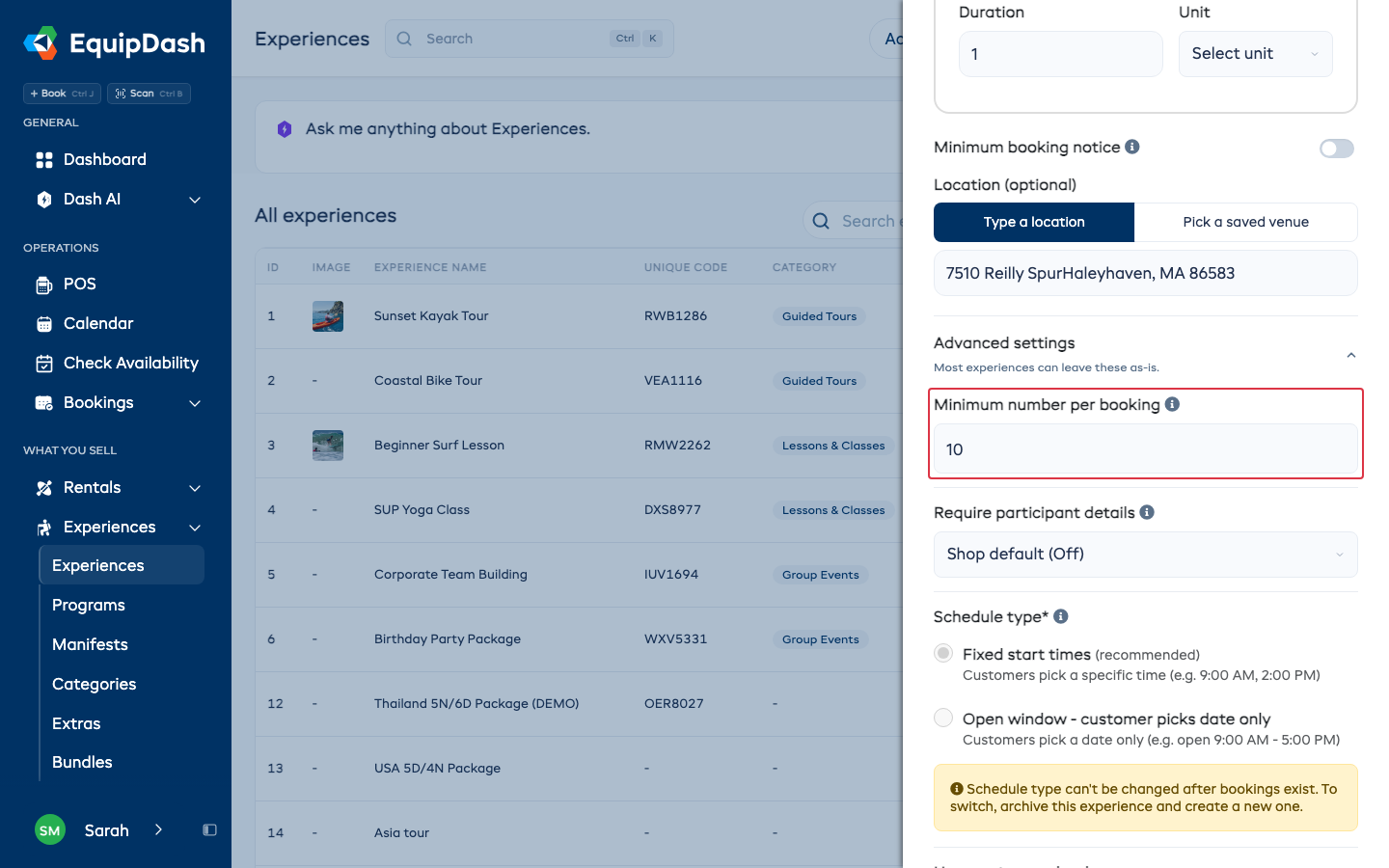The height and width of the screenshot is (868, 1389).
Task: Click the info icon beside Schedule type
Action: pos(1061,616)
